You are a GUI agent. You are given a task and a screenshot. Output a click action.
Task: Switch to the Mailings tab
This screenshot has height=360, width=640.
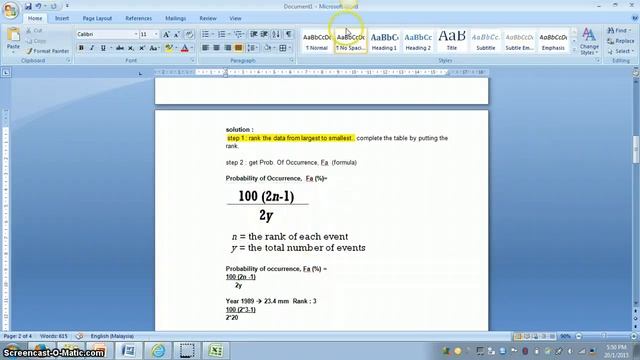[176, 18]
